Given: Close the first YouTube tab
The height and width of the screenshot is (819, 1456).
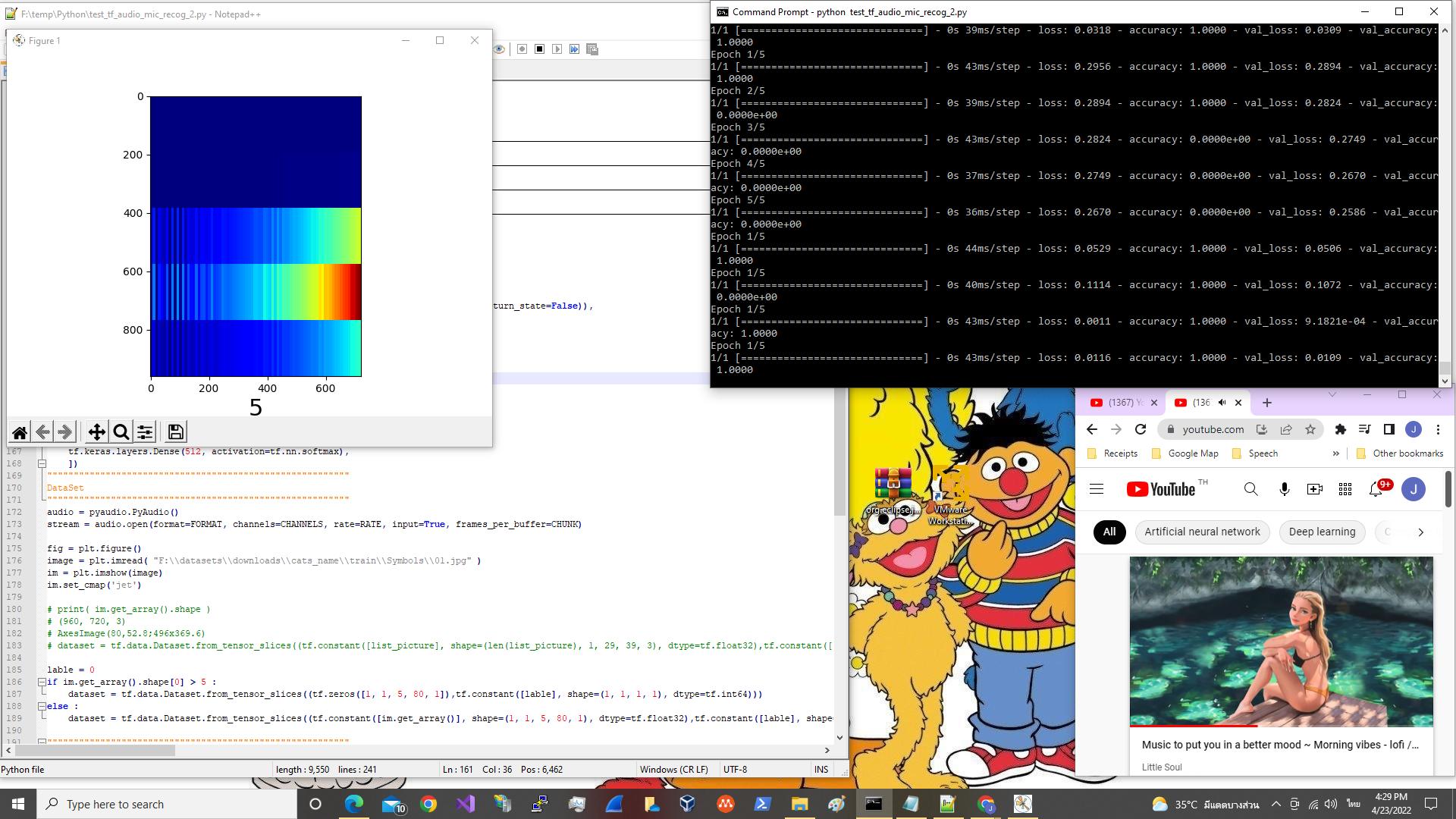Looking at the screenshot, I should tap(1154, 403).
